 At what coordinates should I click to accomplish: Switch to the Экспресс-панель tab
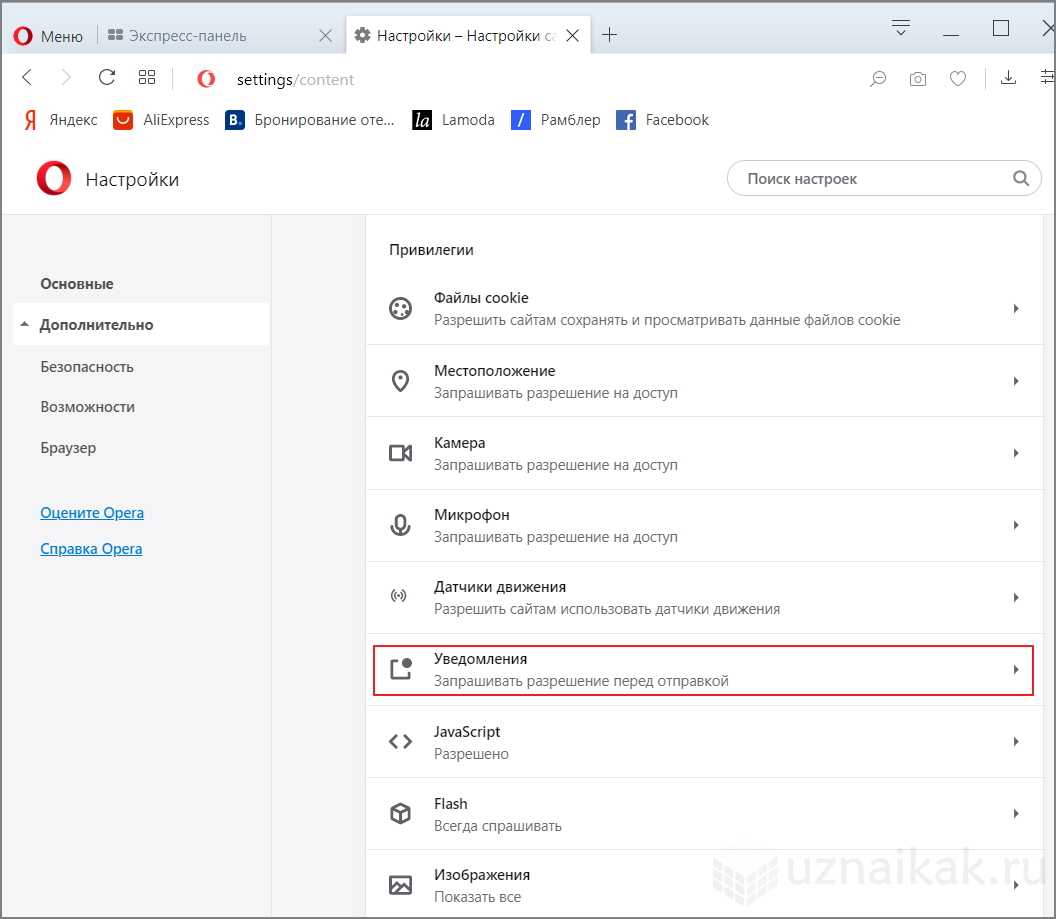pos(188,36)
